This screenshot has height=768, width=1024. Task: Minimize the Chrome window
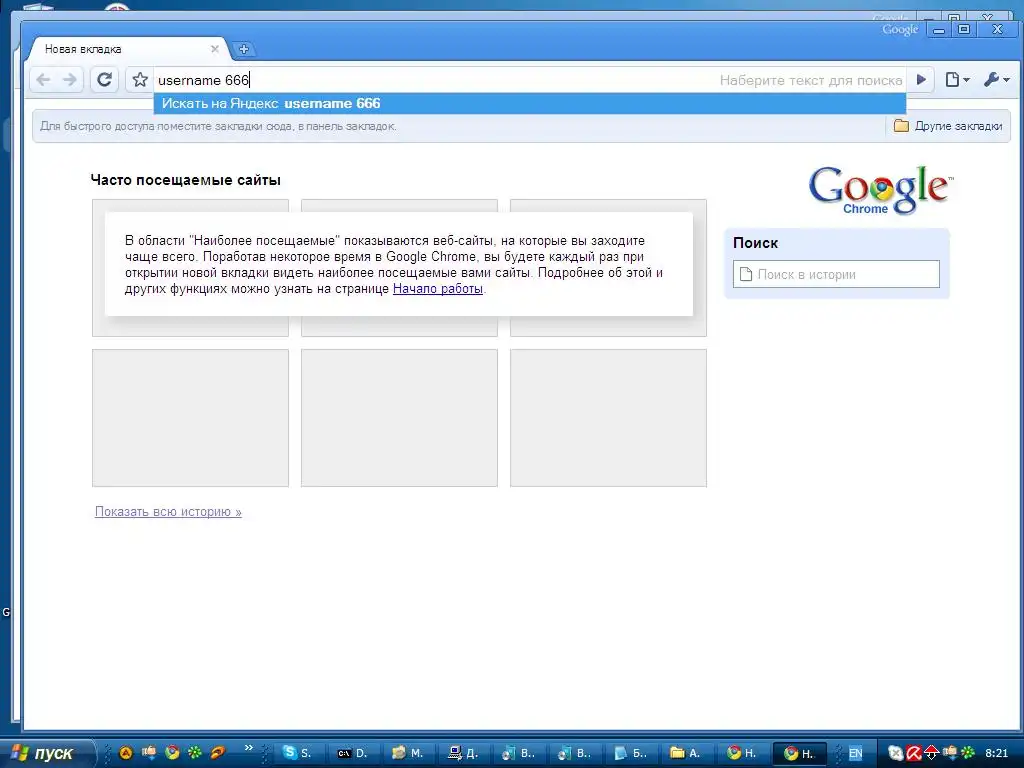(939, 30)
